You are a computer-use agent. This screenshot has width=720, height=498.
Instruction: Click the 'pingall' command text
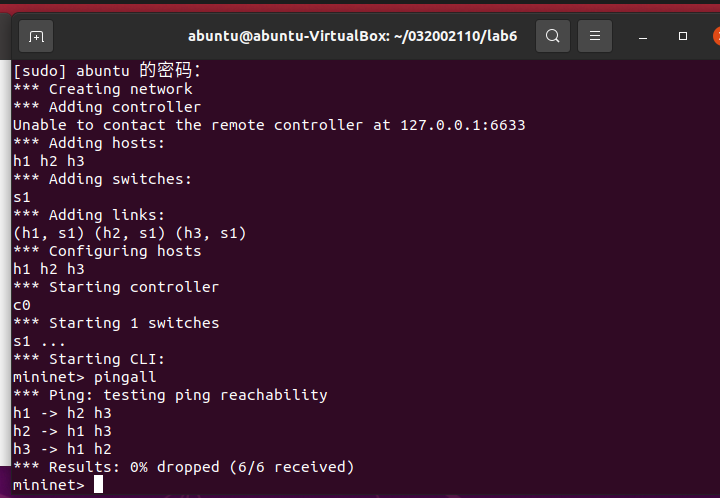[x=125, y=377]
